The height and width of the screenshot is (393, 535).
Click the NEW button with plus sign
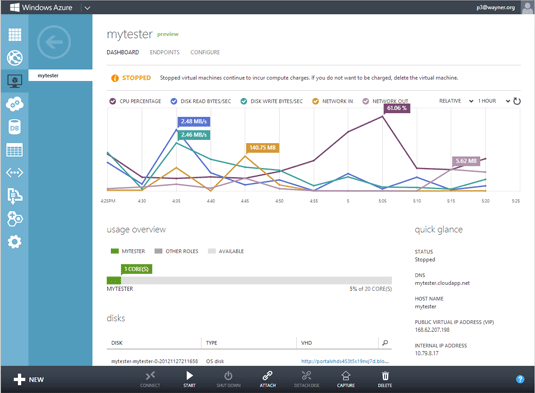tap(29, 379)
